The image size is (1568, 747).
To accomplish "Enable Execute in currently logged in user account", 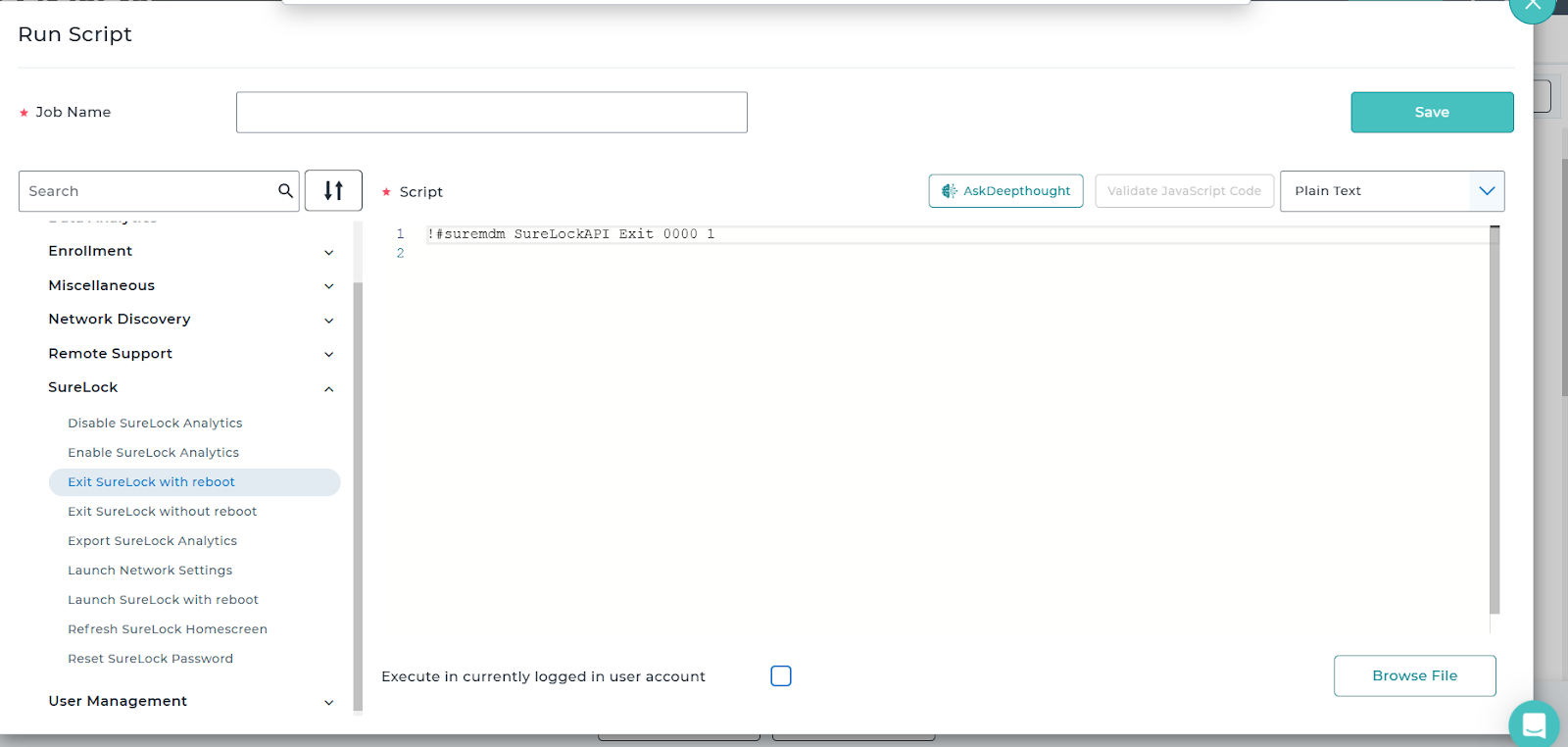I will tap(781, 676).
